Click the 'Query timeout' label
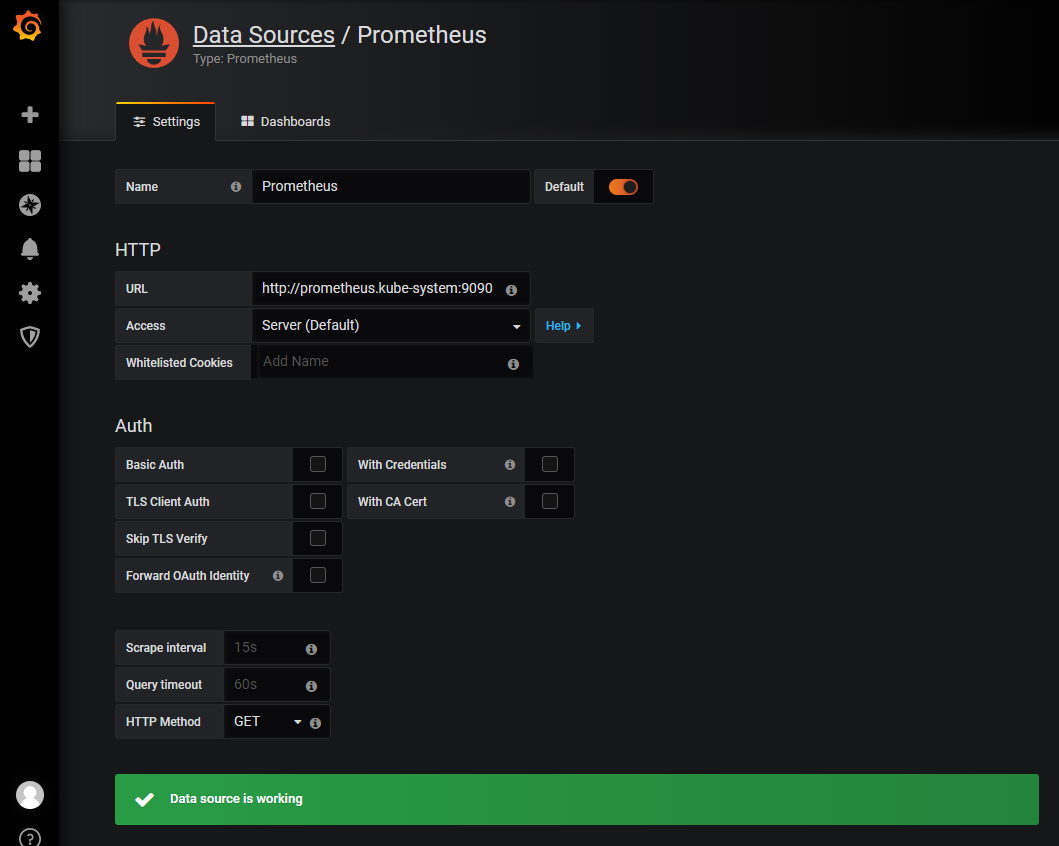 (164, 685)
